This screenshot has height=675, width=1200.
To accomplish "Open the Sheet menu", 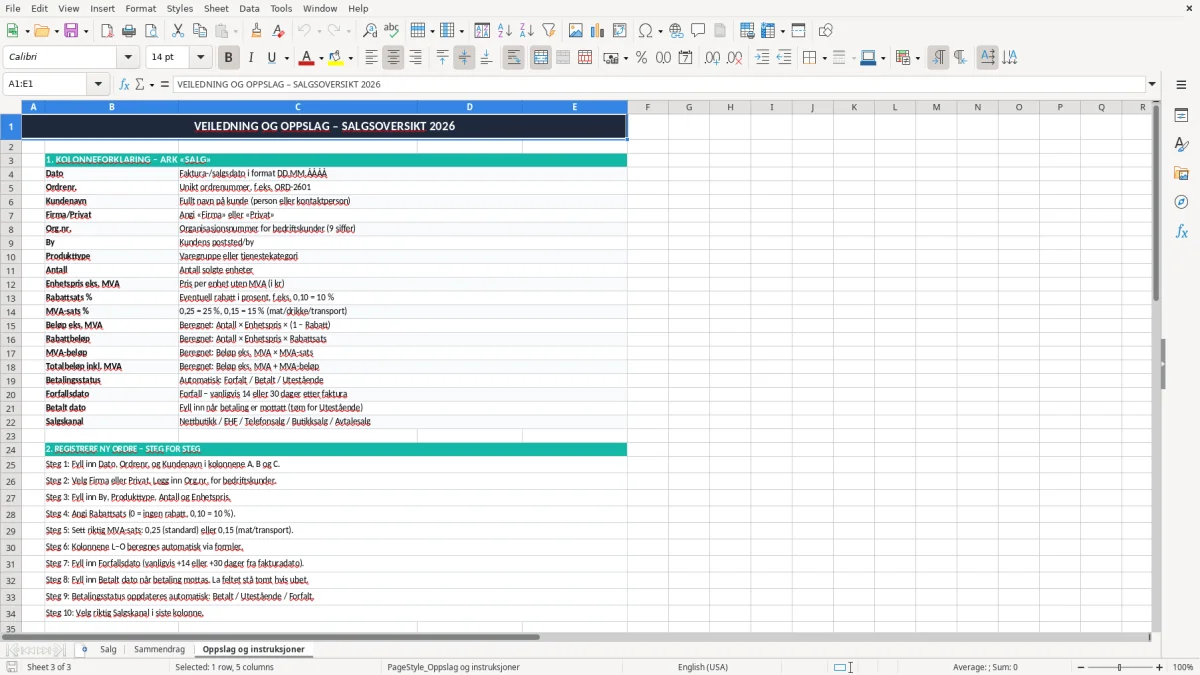I will pos(216,8).
